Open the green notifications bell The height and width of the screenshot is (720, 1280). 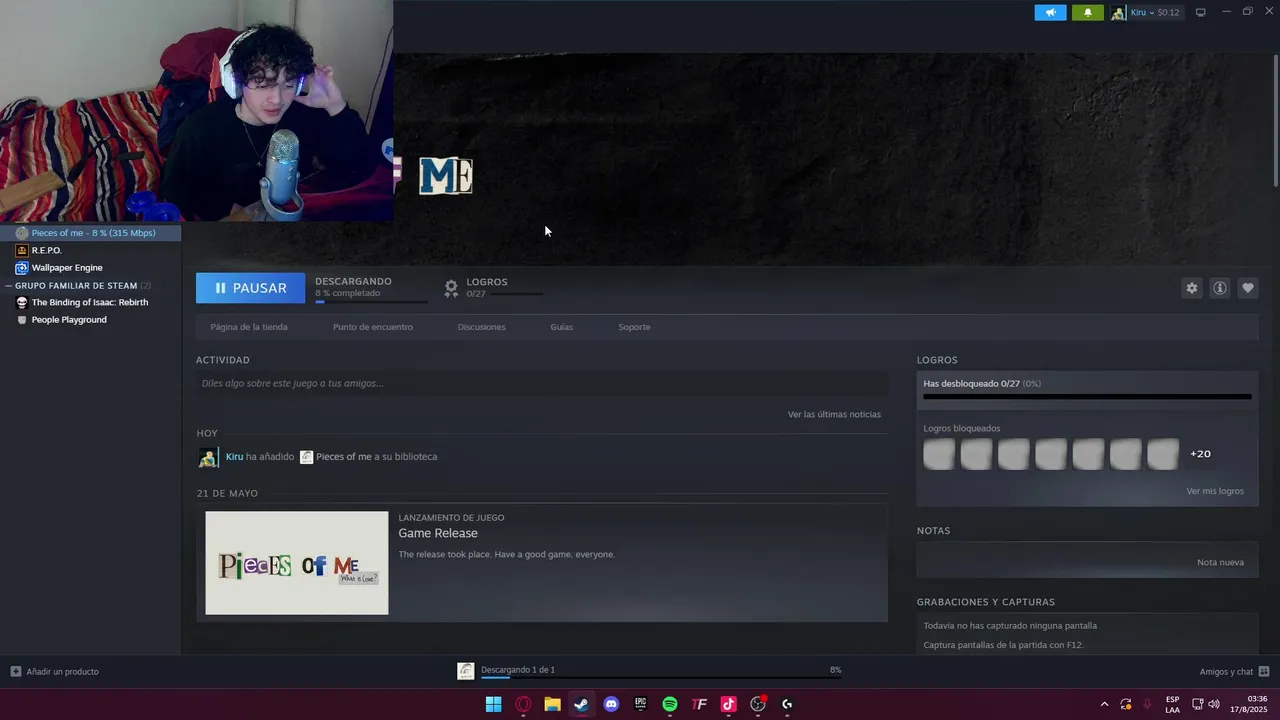[x=1088, y=12]
